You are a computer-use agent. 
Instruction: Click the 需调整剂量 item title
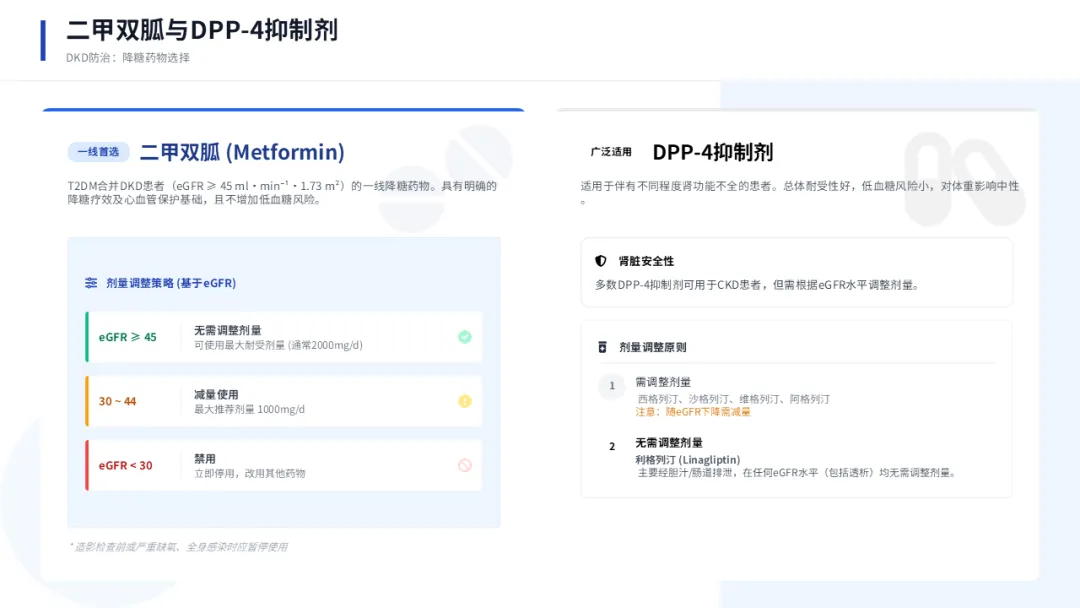point(663,381)
